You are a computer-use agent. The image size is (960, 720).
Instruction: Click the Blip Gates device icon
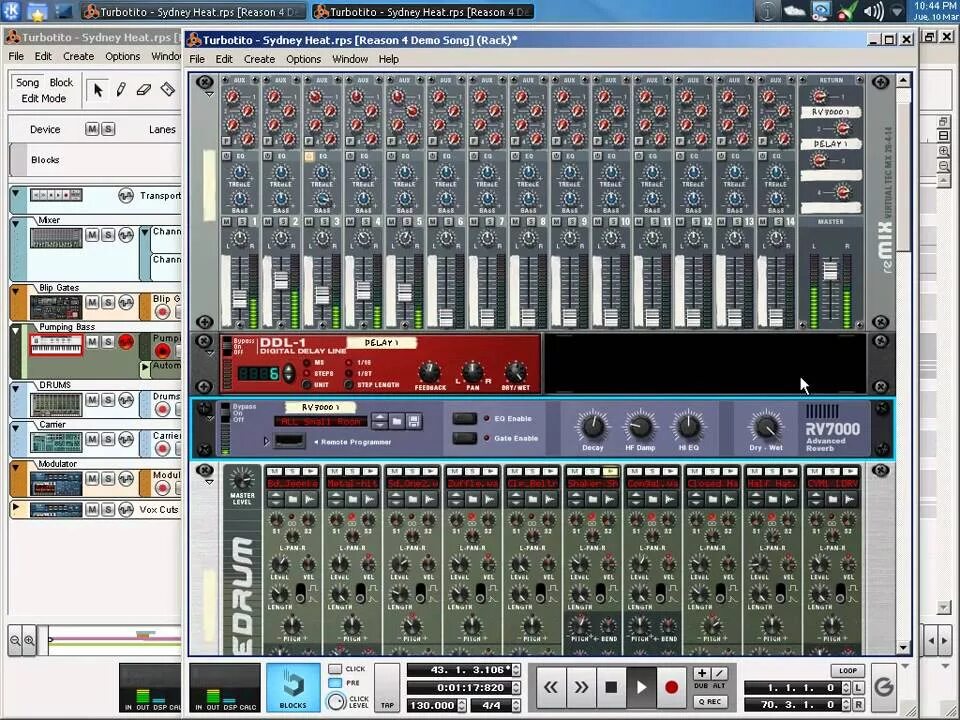56,306
